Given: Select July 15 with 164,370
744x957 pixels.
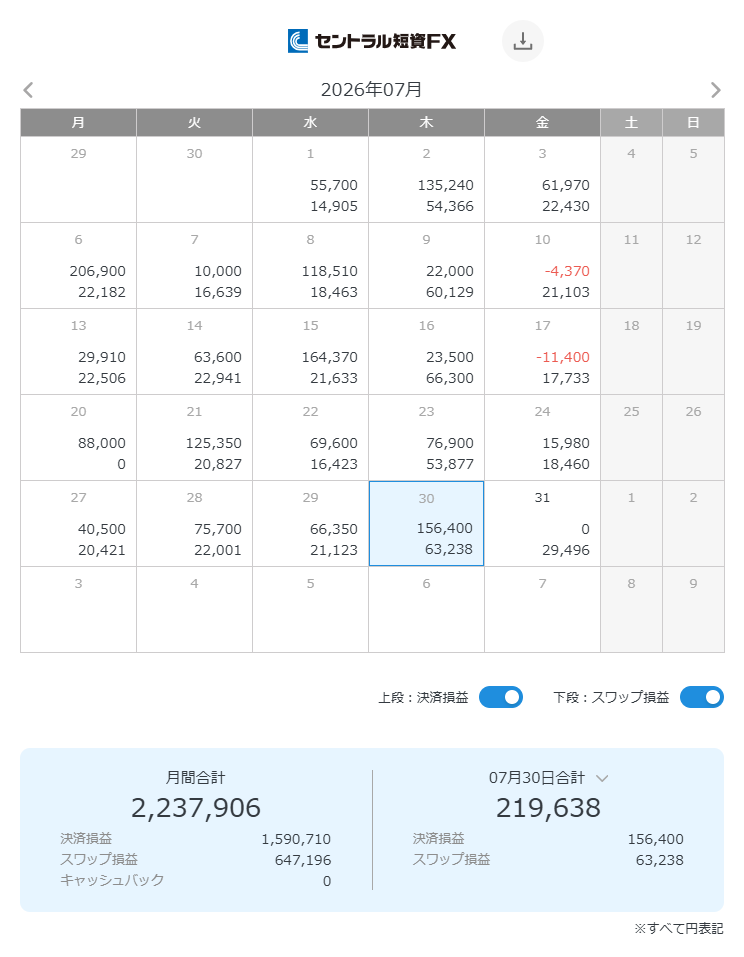Looking at the screenshot, I should tap(311, 352).
